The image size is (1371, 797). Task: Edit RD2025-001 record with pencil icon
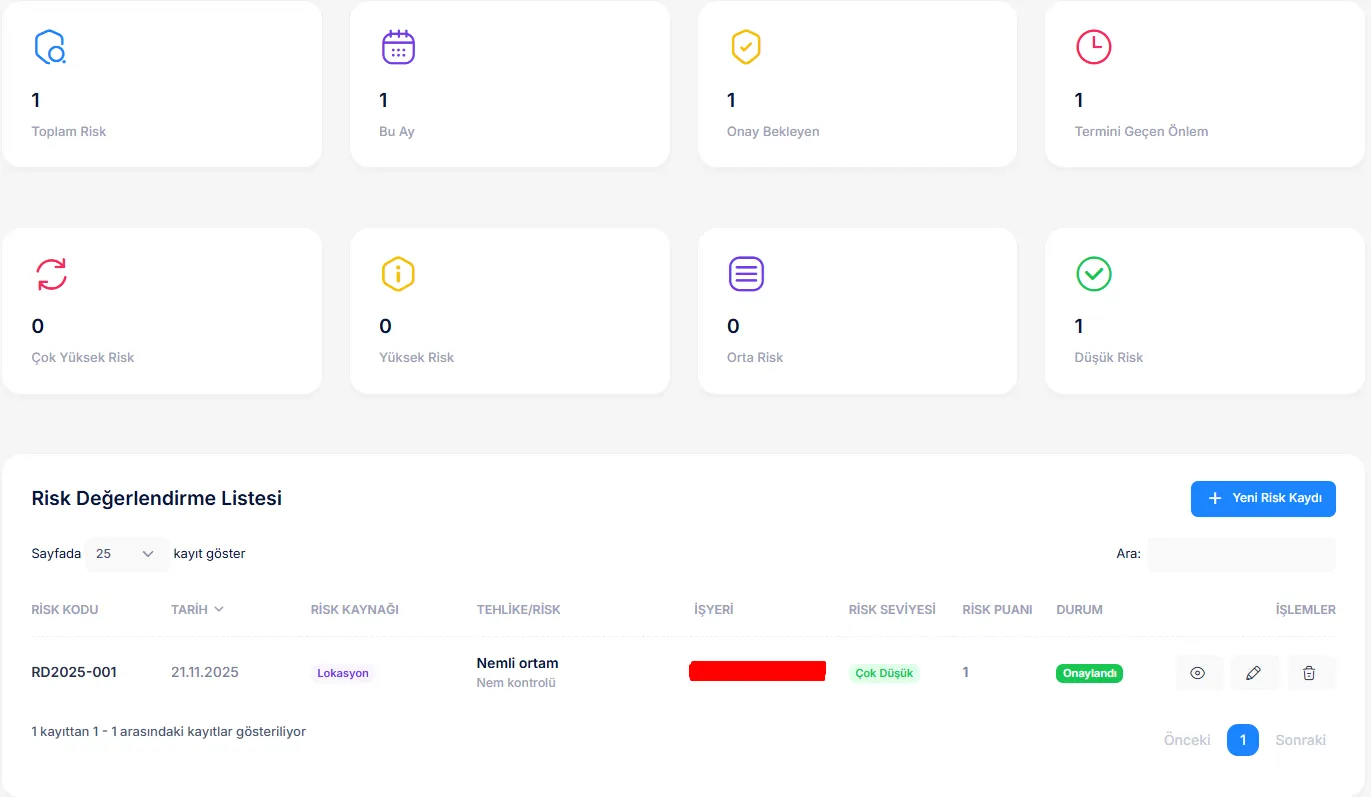coord(1254,673)
